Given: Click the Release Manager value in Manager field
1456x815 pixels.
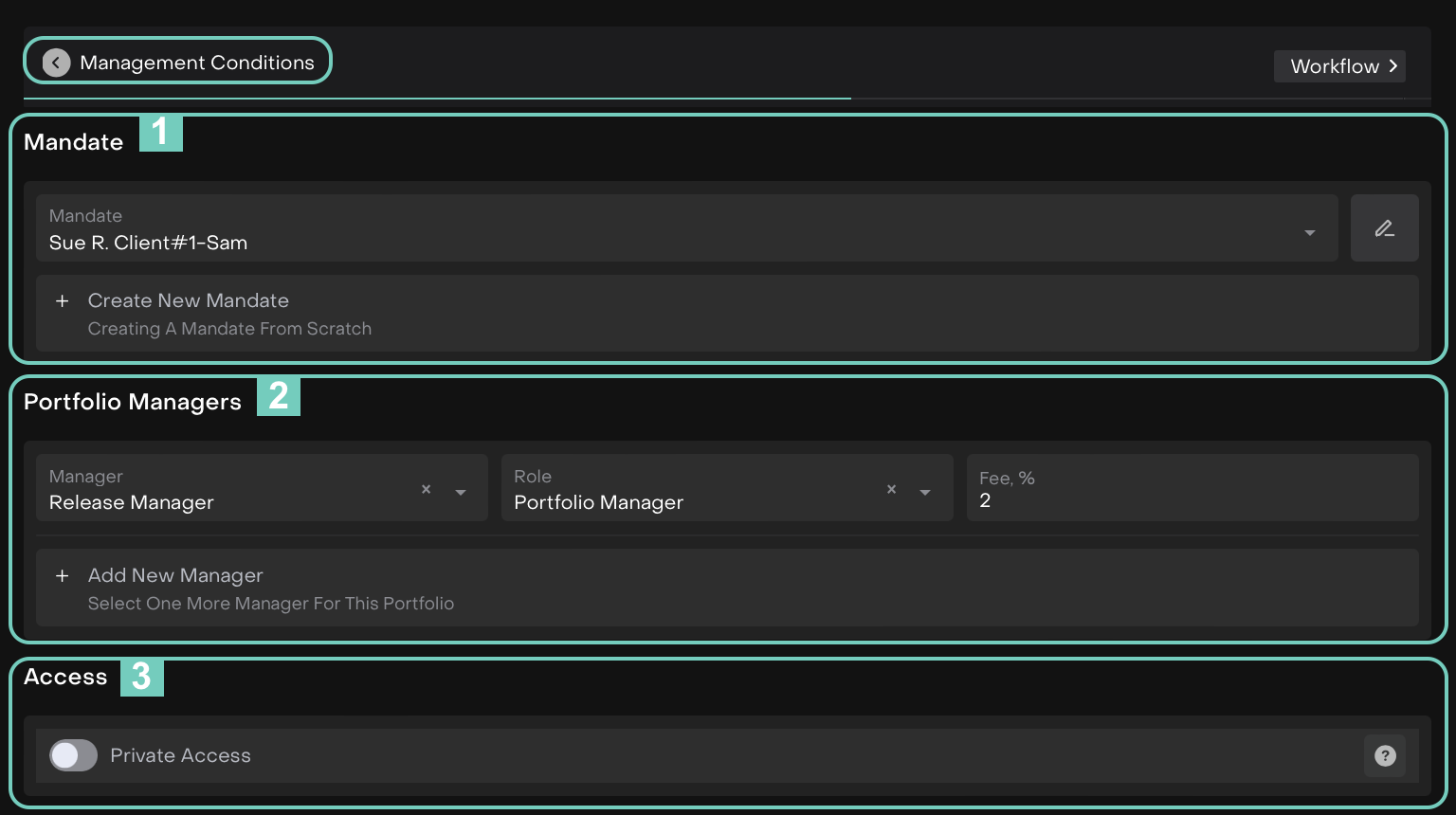Looking at the screenshot, I should click(x=132, y=502).
